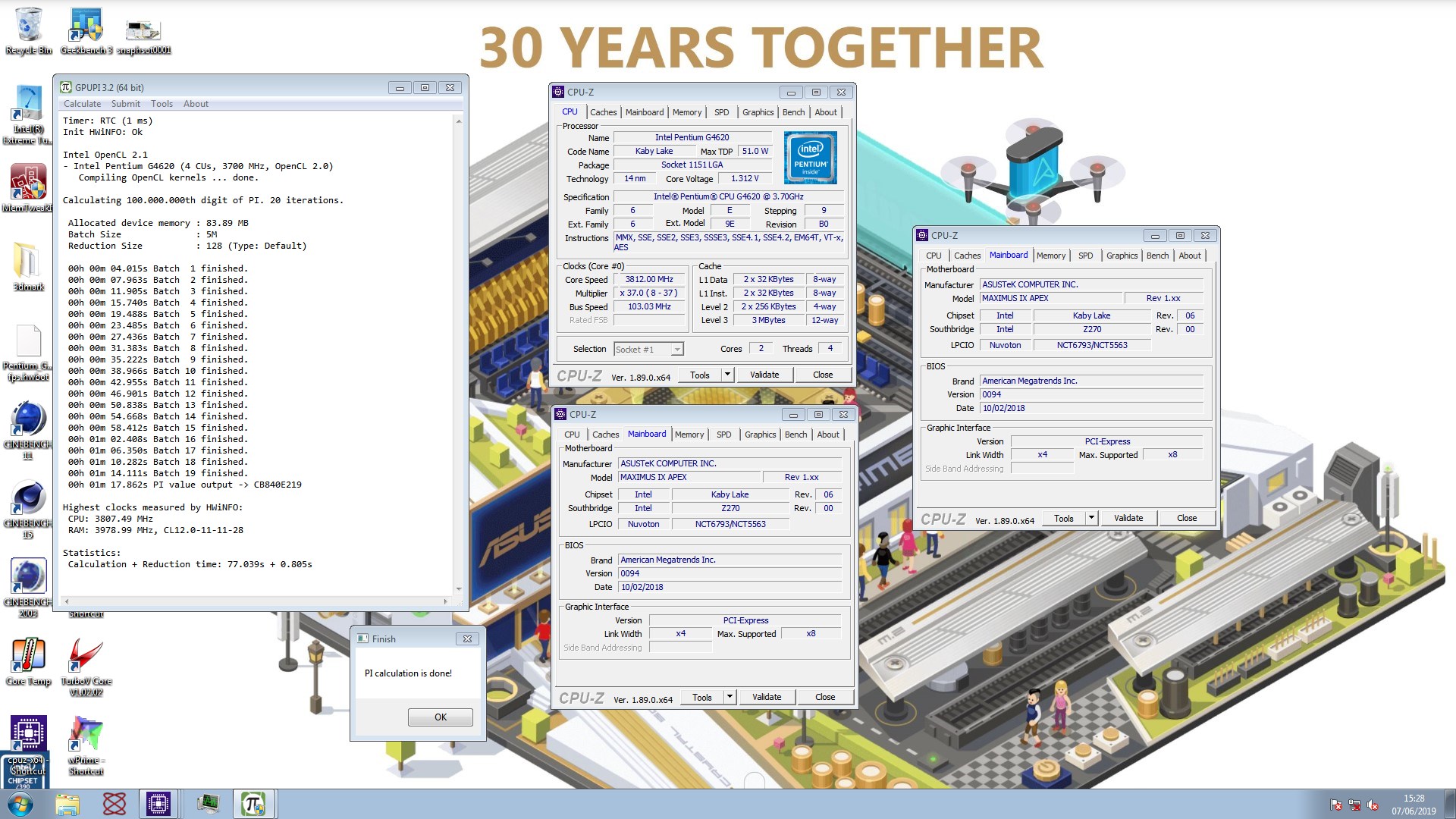The width and height of the screenshot is (1456, 819).
Task: Click the Tools button in the right CPU-Z window
Action: point(1064,518)
